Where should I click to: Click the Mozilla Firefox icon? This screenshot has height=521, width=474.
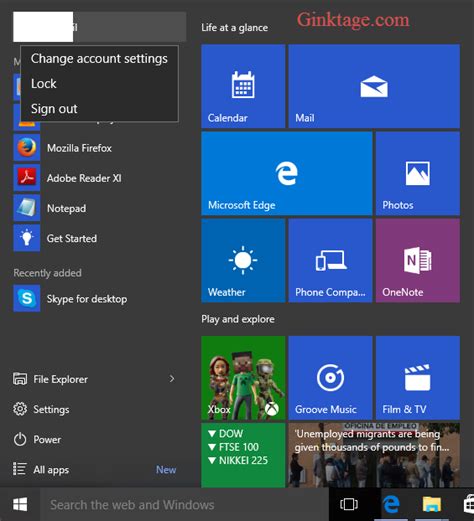pos(27,148)
